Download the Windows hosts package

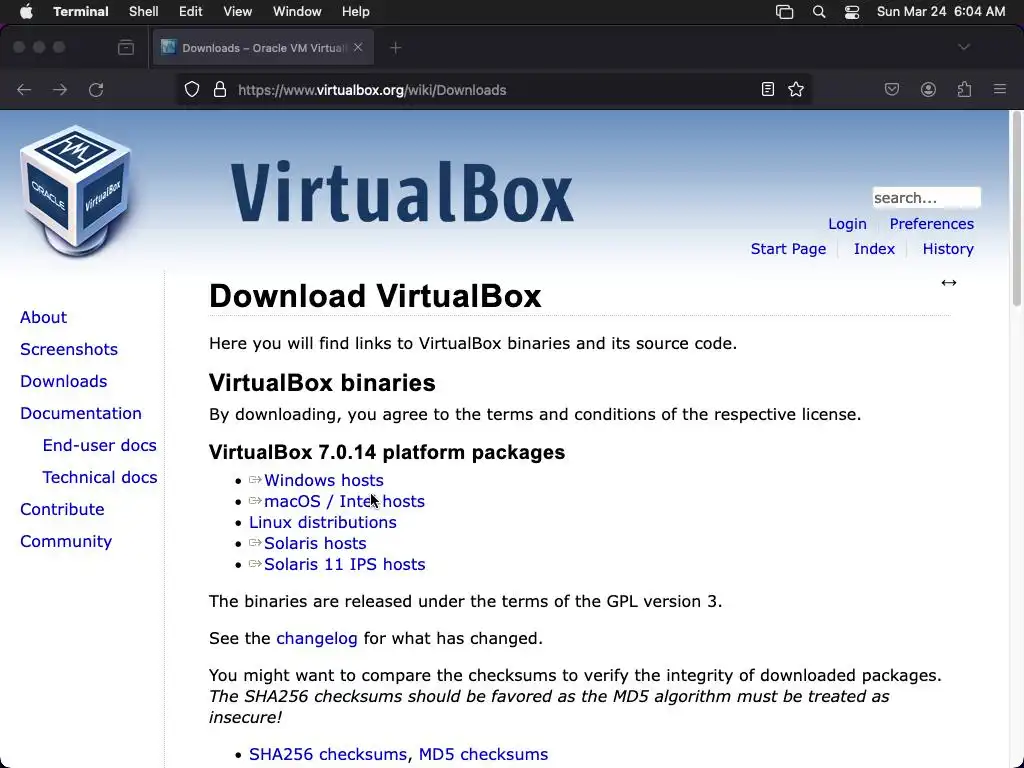323,481
